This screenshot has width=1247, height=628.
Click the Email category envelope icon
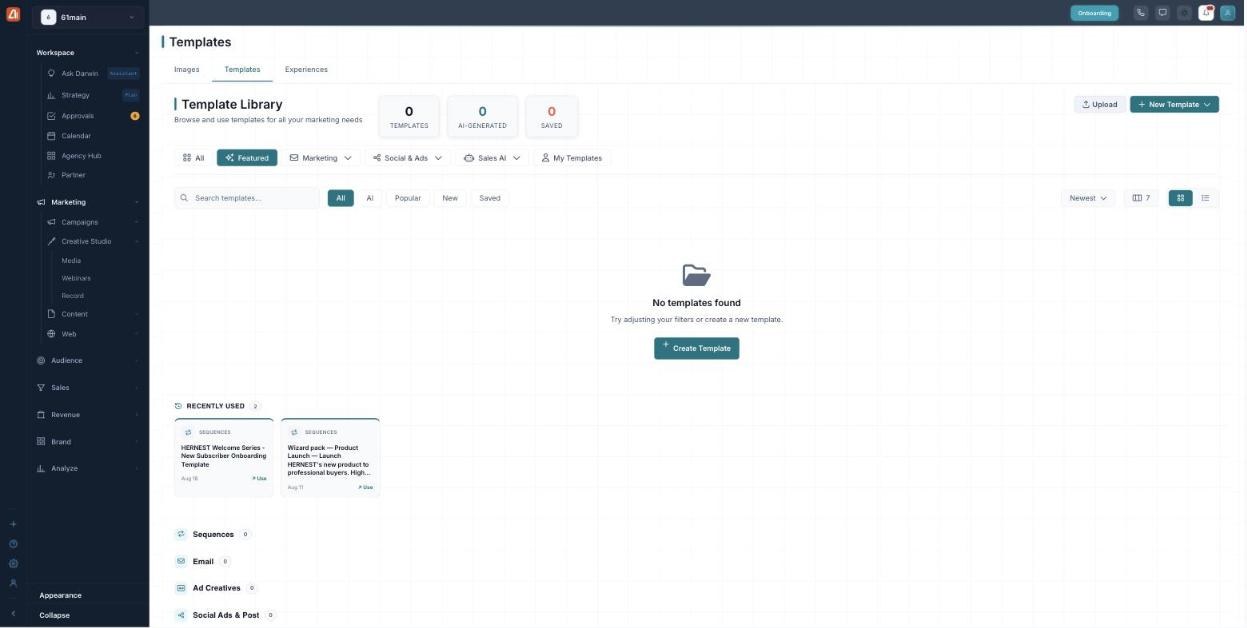click(181, 561)
